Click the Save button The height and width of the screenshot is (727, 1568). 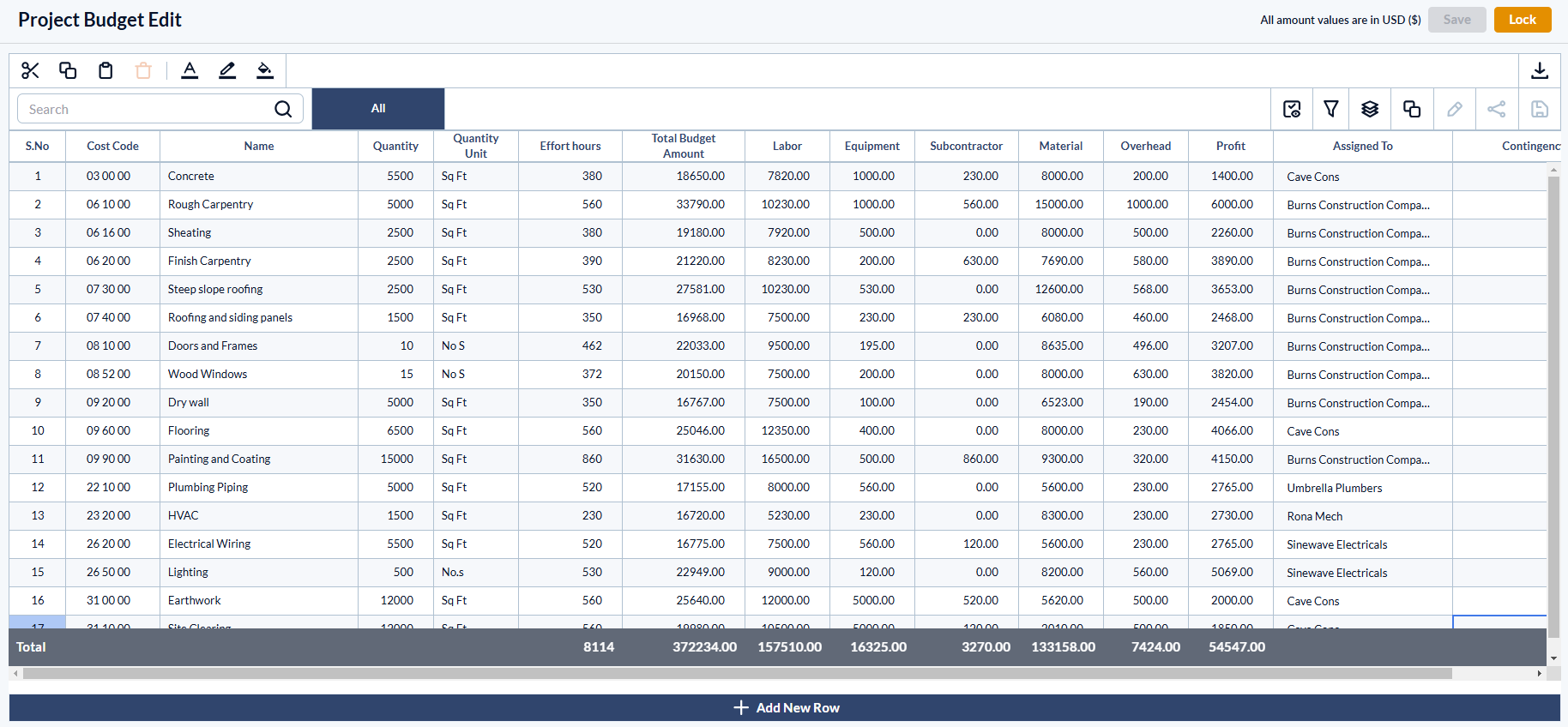point(1456,20)
